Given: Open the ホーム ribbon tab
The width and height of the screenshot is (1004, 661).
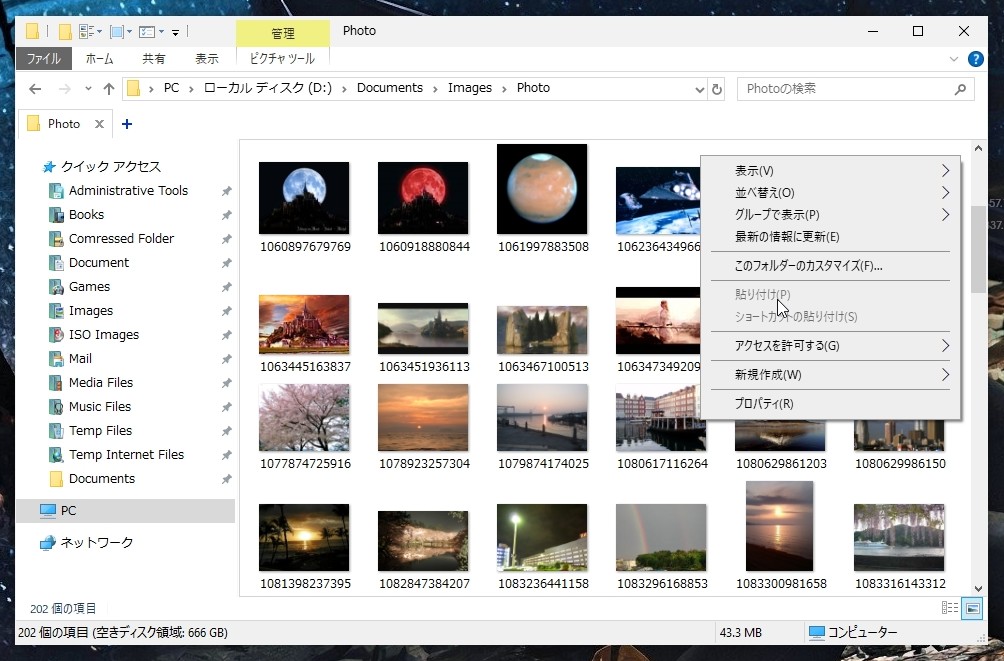Looking at the screenshot, I should pyautogui.click(x=99, y=59).
